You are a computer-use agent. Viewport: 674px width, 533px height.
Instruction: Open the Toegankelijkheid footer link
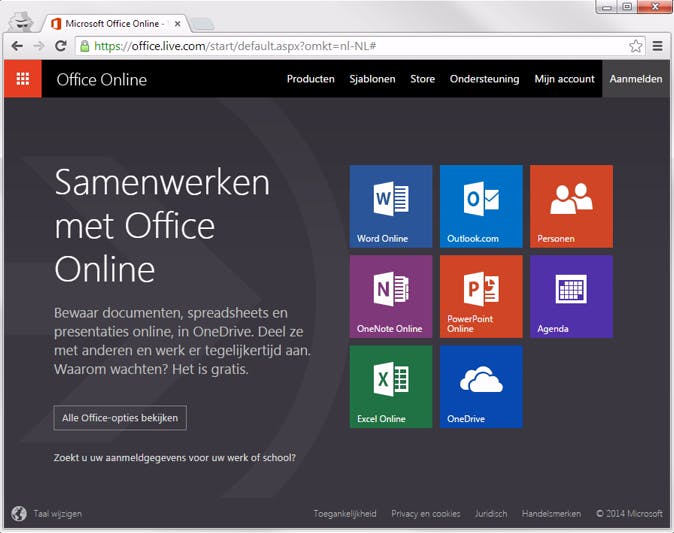tap(345, 514)
